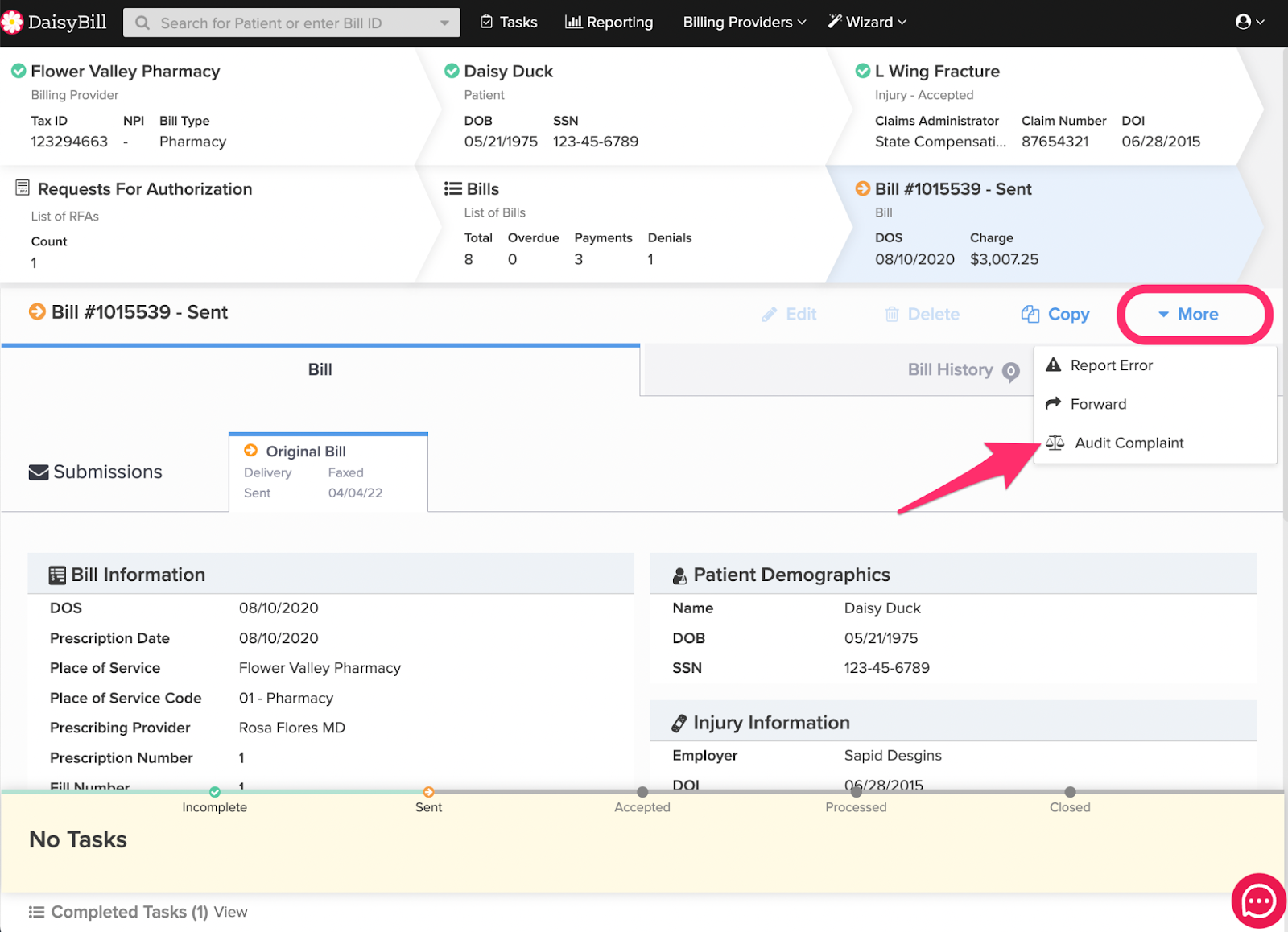Click the Place of Service Code value
Viewport: 1288px width, 932px height.
286,698
